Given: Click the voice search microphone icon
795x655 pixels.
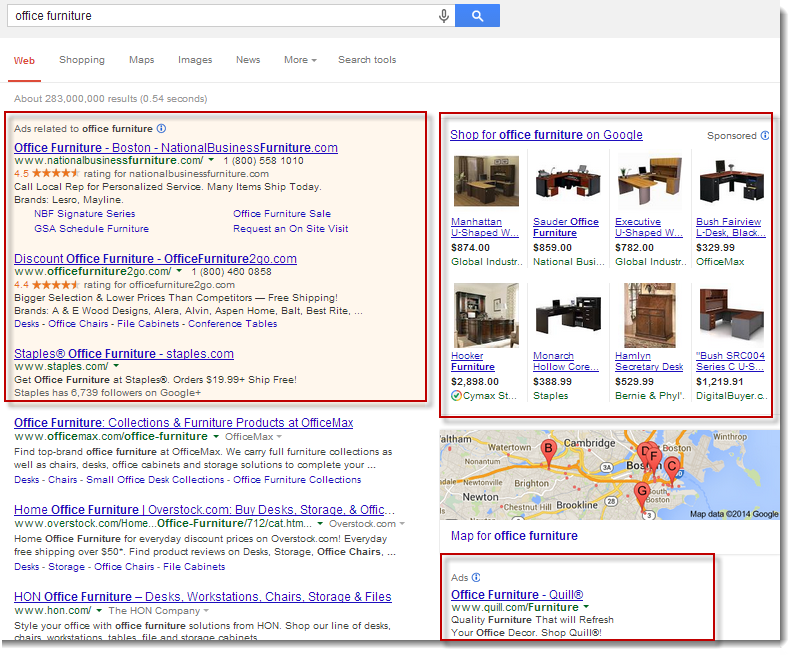Looking at the screenshot, I should 444,16.
